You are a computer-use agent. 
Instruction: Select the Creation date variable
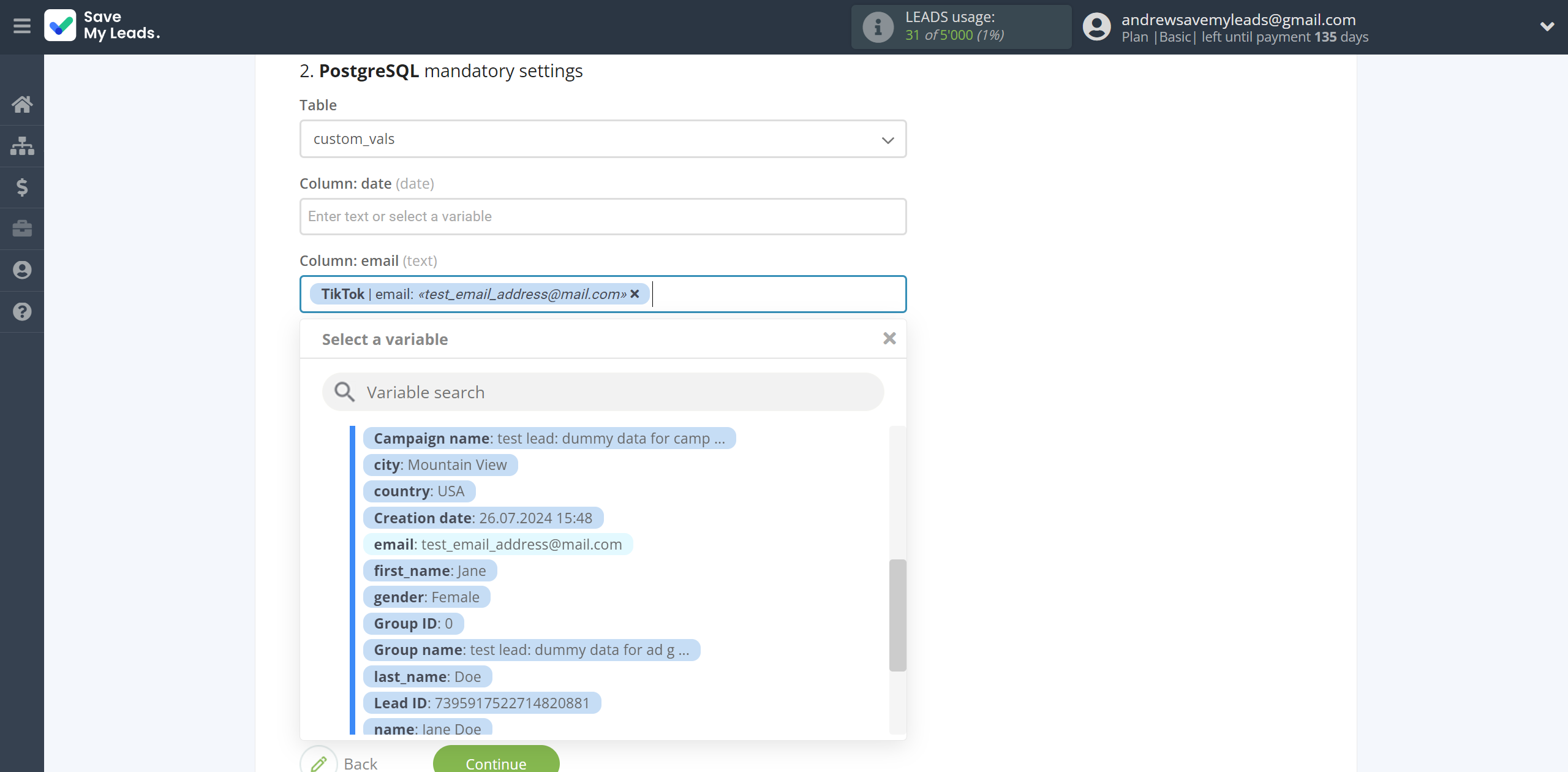(483, 518)
